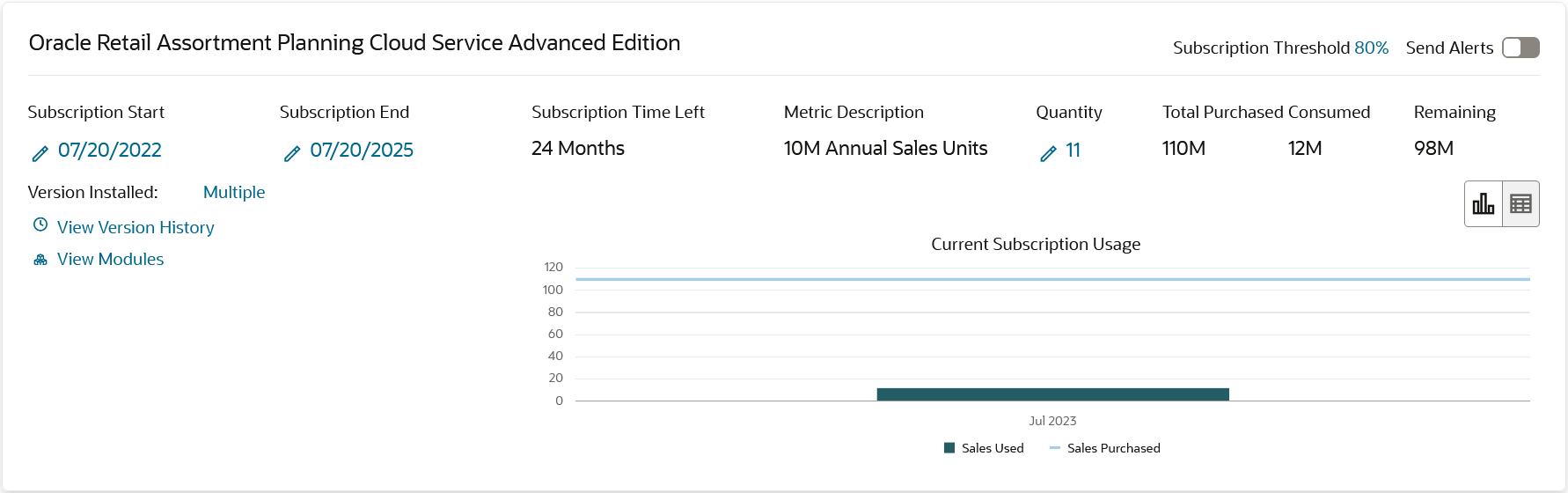Click the Oracle Retail Assortment Planning title
This screenshot has height=493, width=1568.
tap(355, 42)
